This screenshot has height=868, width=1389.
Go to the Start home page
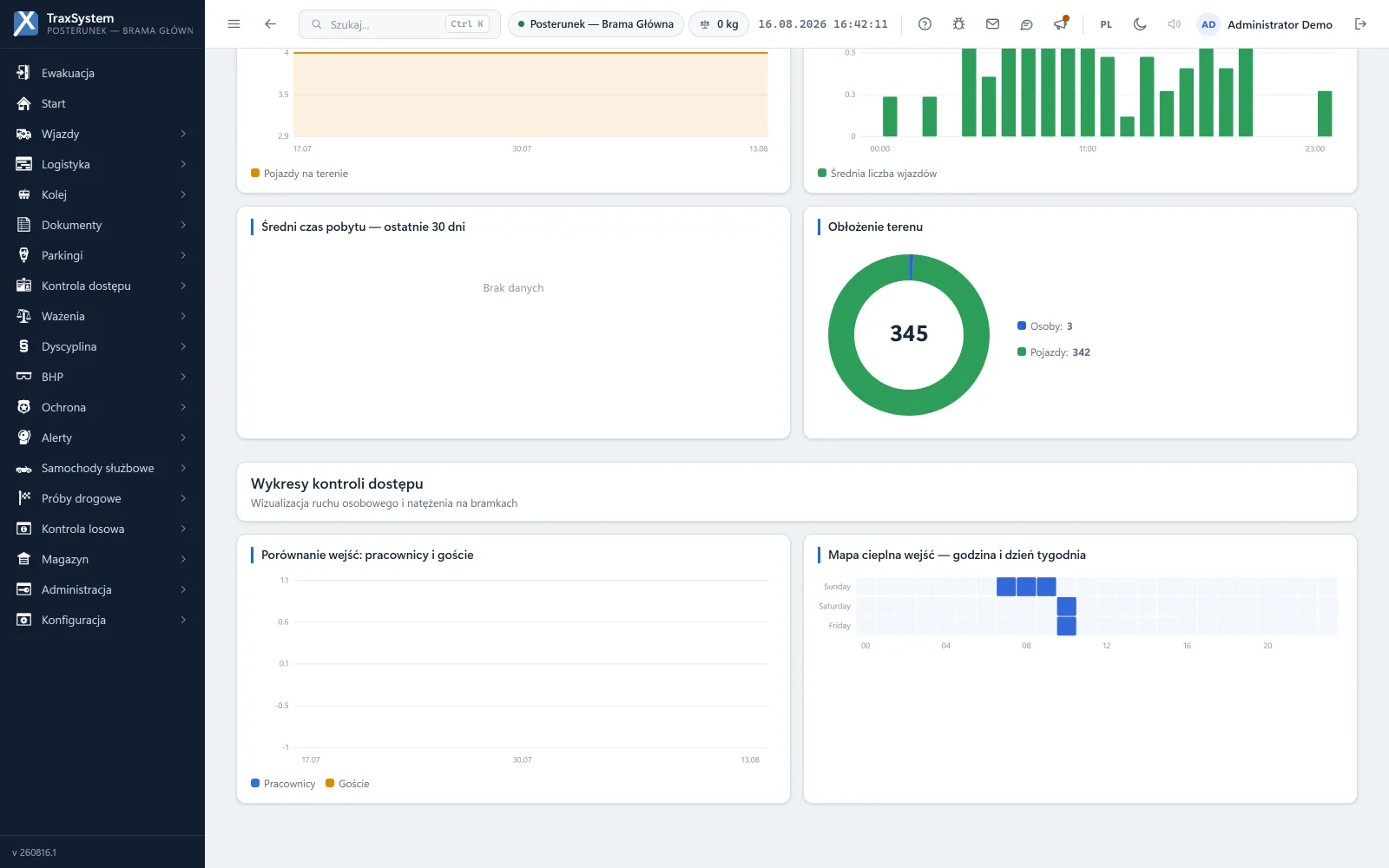(102, 103)
